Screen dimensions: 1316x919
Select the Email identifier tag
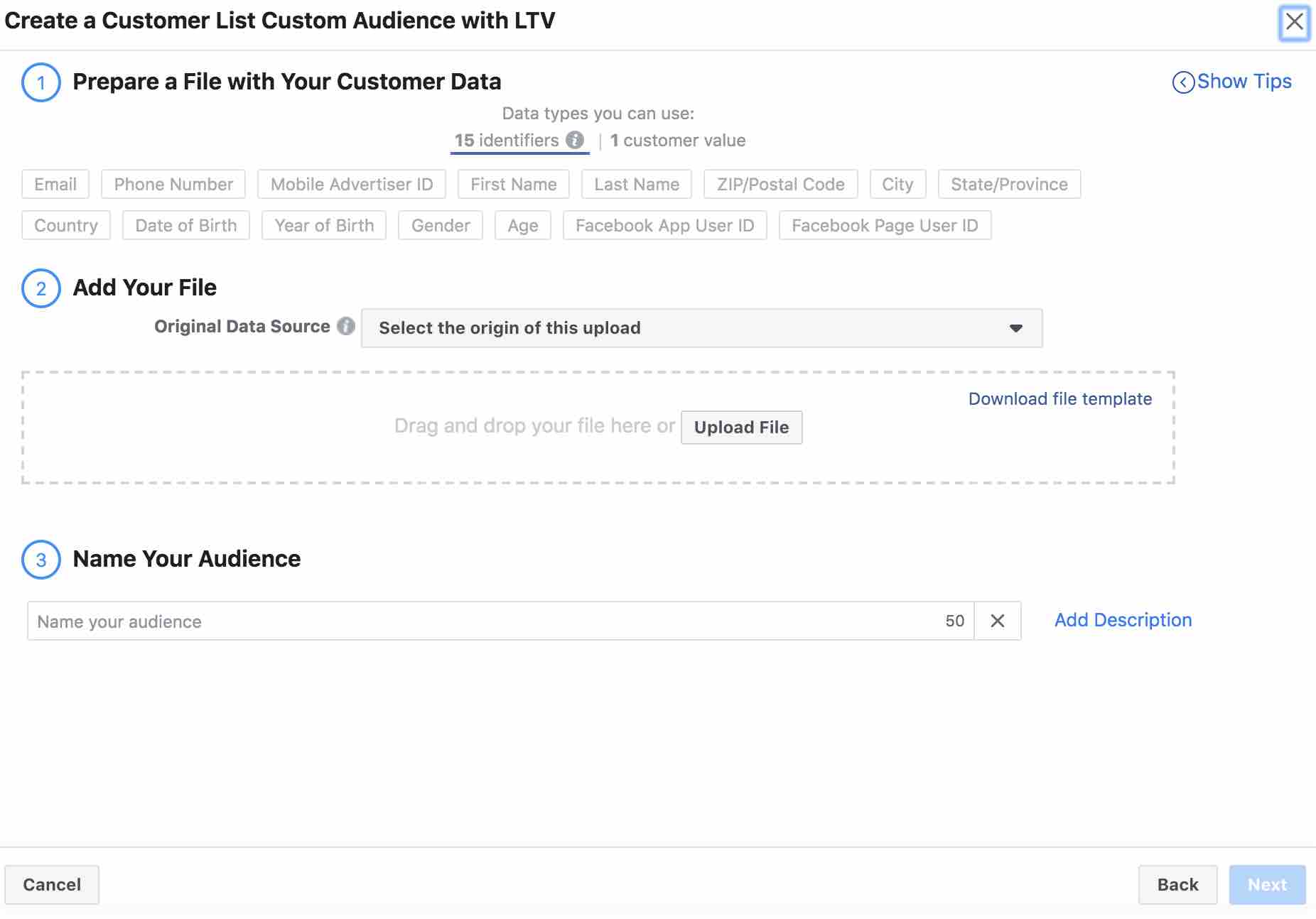[55, 184]
